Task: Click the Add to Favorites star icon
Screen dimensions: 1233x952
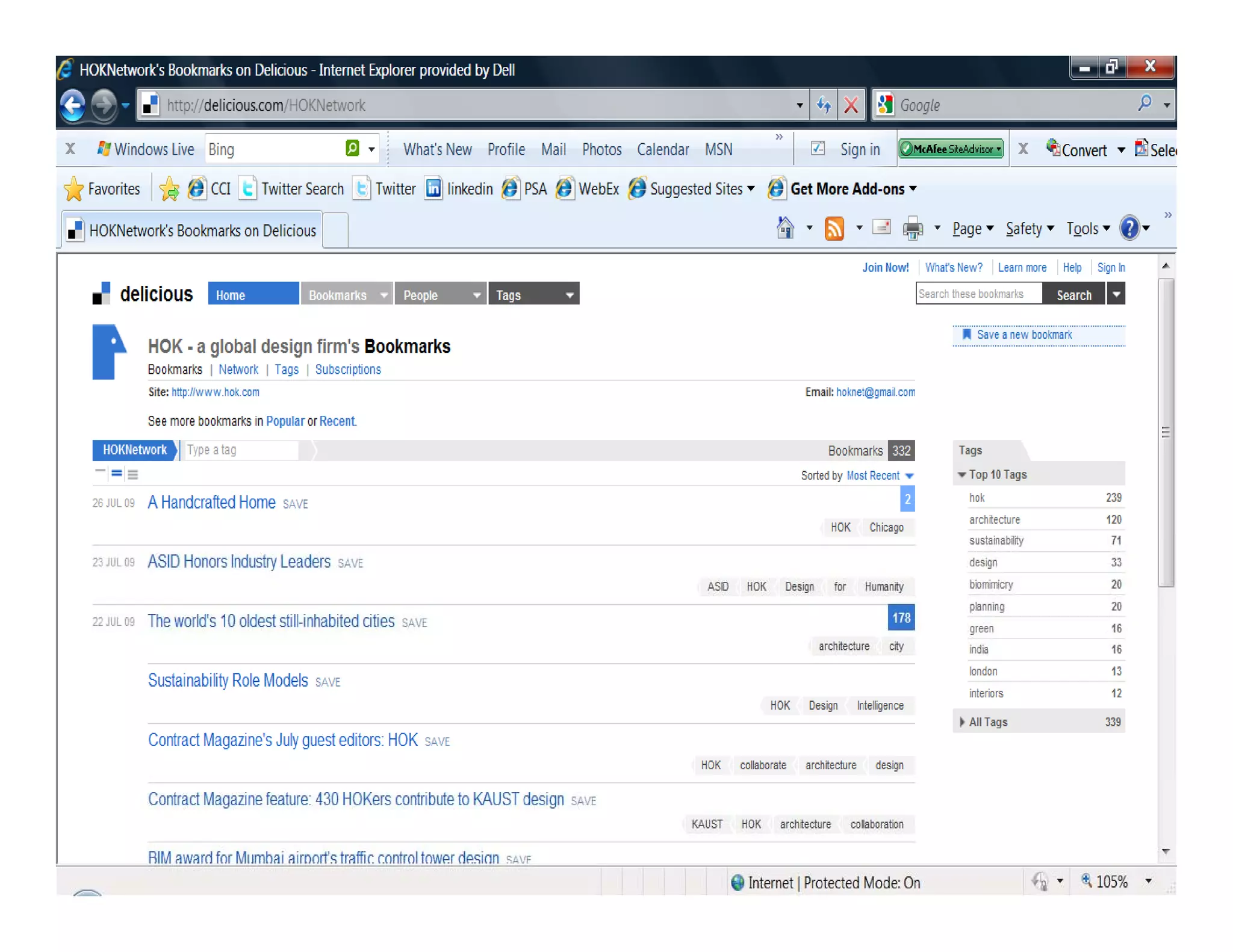Action: pyautogui.click(x=169, y=190)
